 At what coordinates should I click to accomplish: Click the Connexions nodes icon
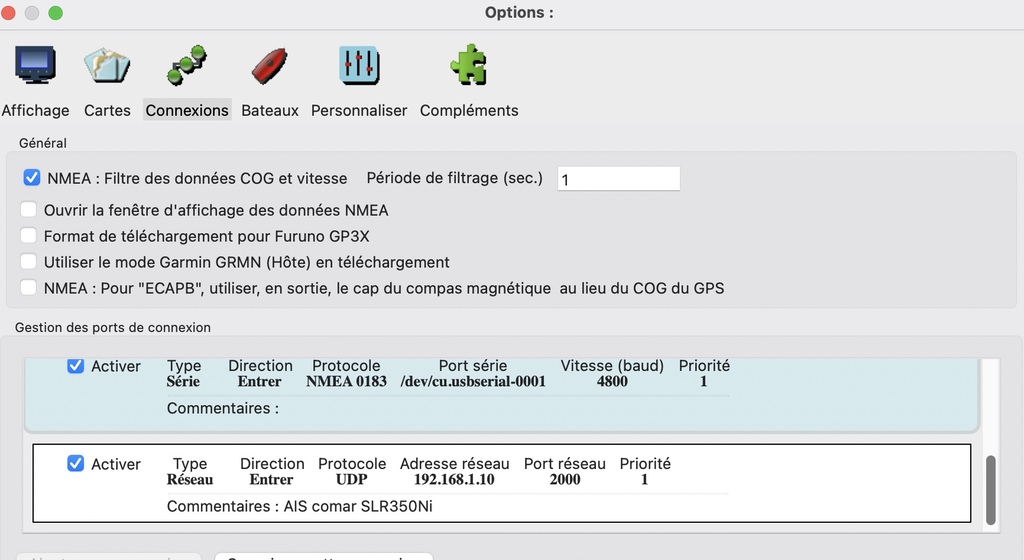187,65
